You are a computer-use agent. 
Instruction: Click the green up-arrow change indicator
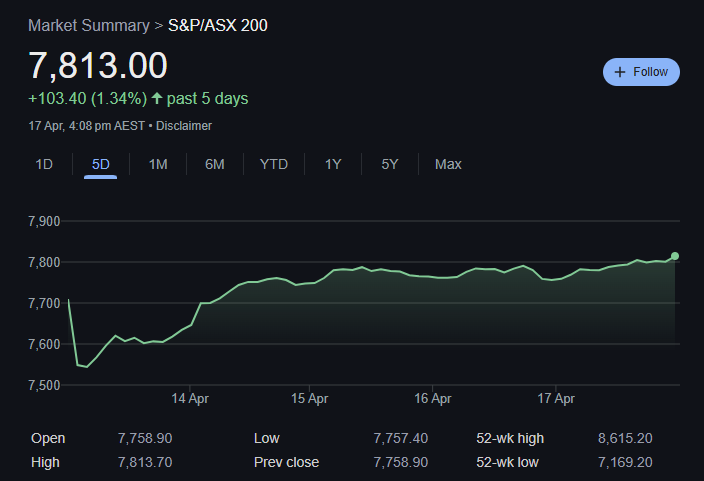pyautogui.click(x=157, y=98)
